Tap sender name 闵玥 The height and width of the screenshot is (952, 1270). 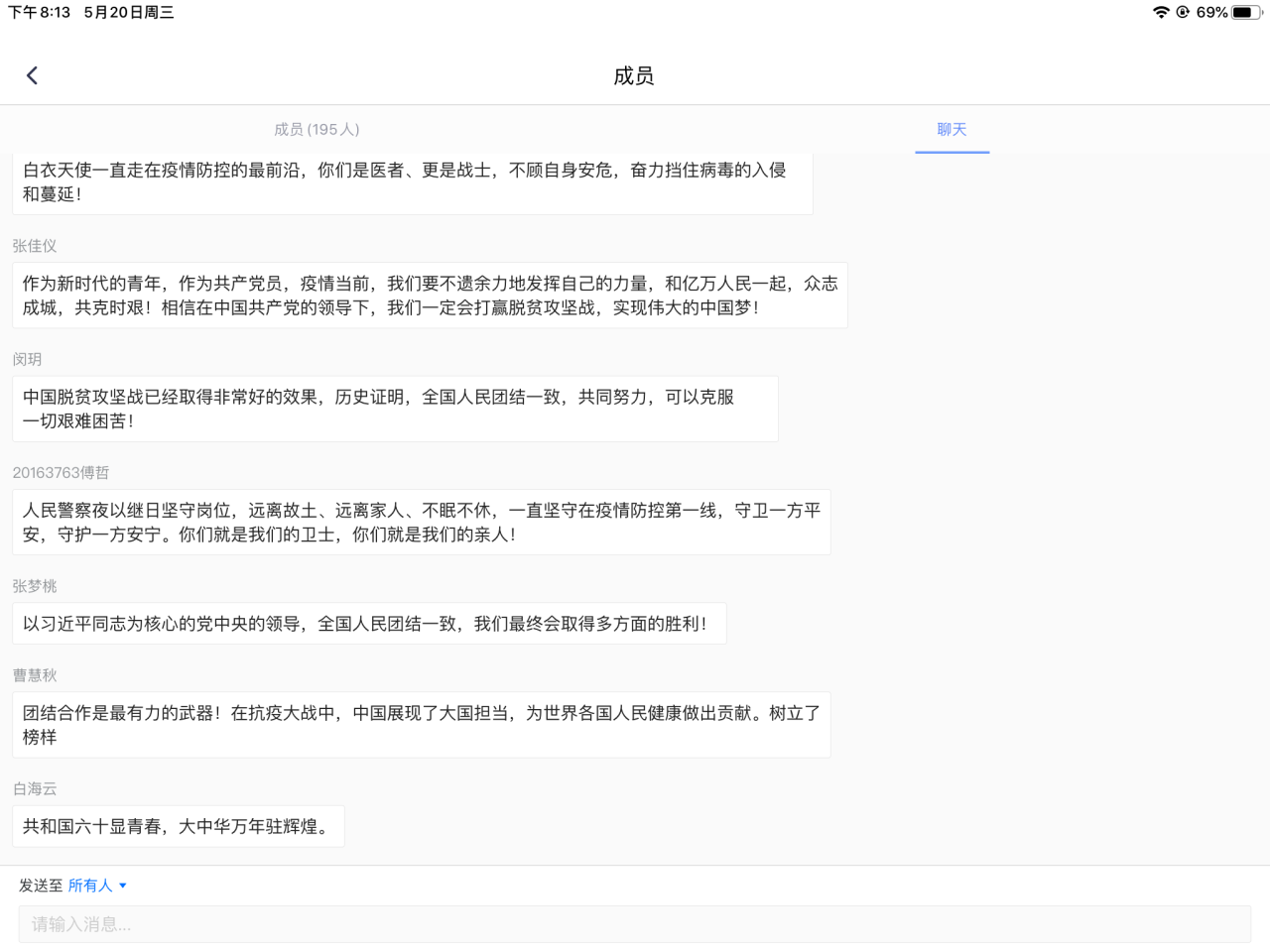click(x=28, y=359)
